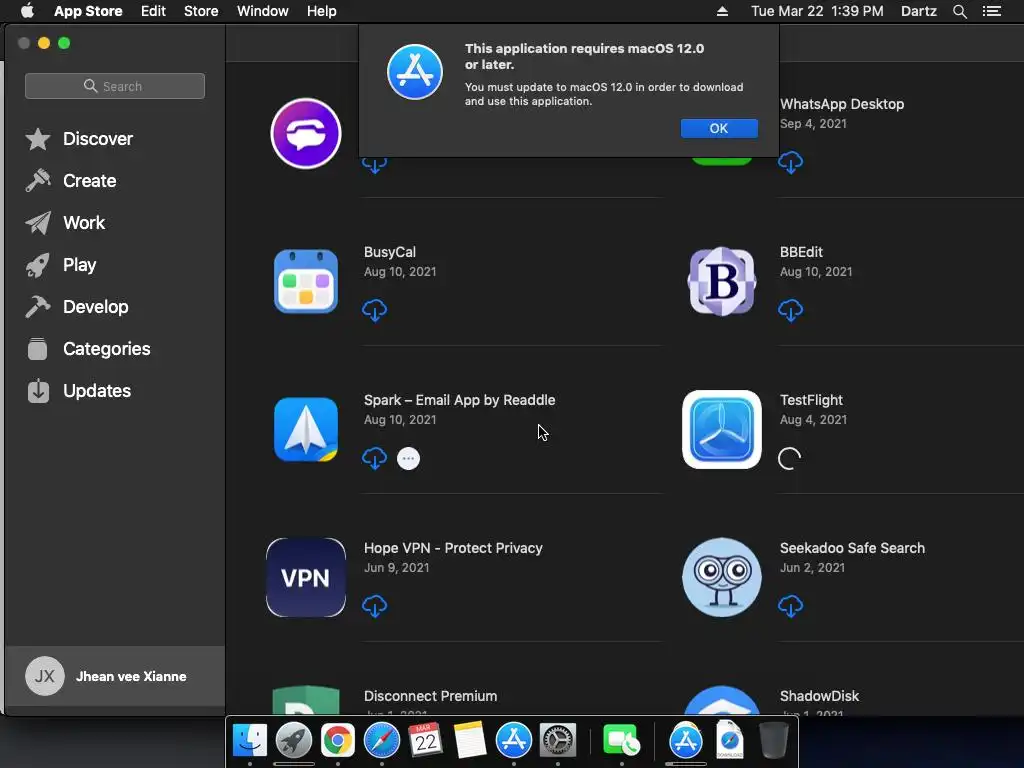Open the Updates download-arrow icon

(38, 391)
